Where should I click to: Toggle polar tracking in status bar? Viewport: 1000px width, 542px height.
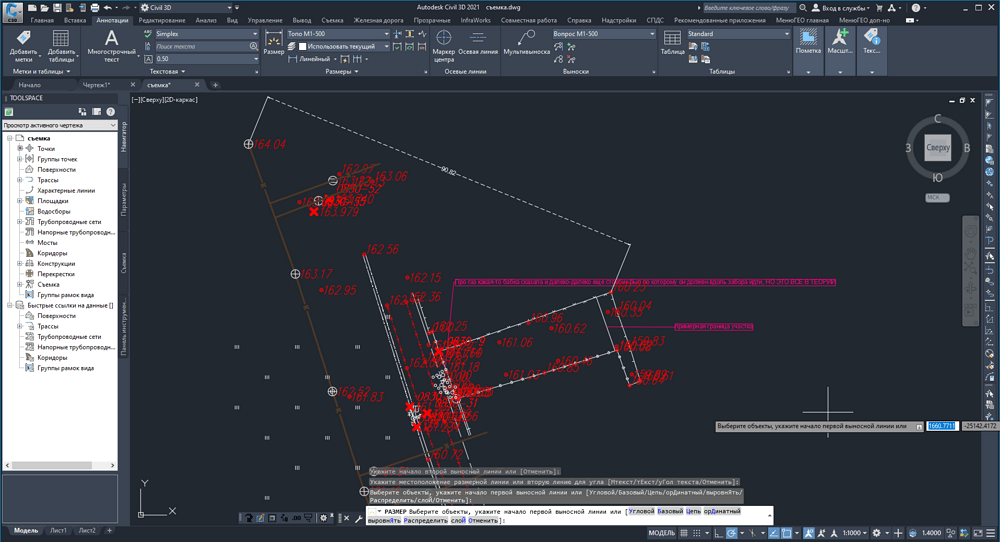coord(732,532)
